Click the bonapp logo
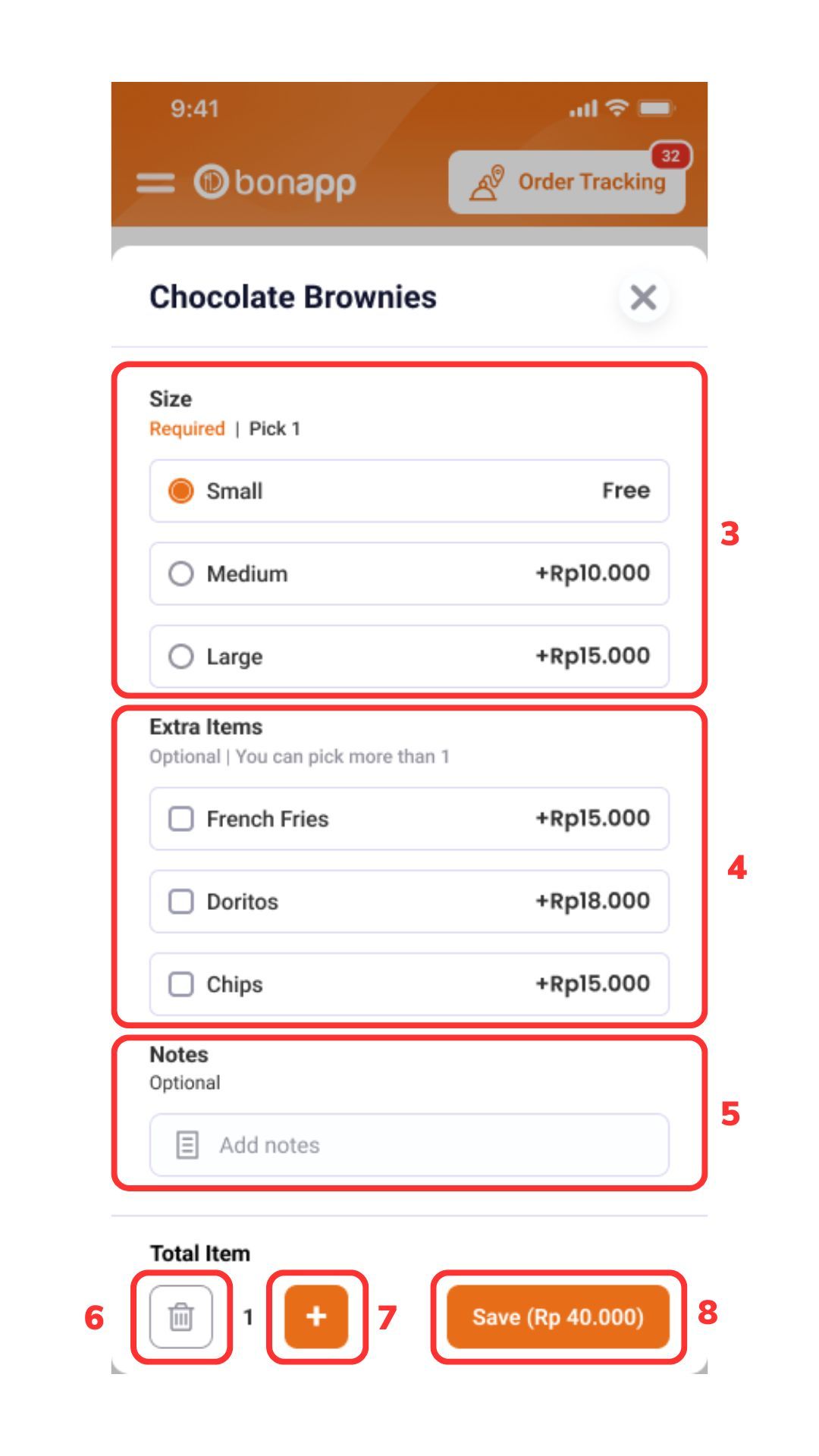The image size is (819, 1456). pos(275,183)
